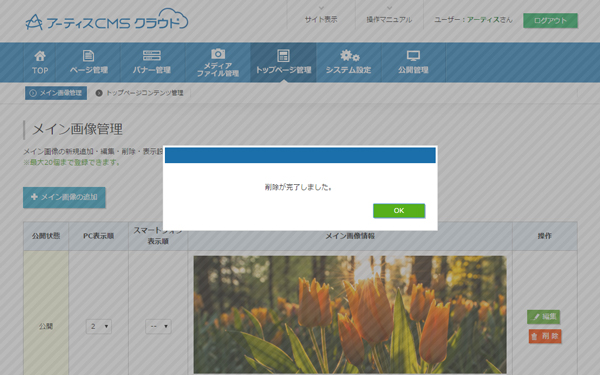Screen dimensions: 600x375
Task: Click the メイン画像の追加 button
Action: tap(64, 197)
